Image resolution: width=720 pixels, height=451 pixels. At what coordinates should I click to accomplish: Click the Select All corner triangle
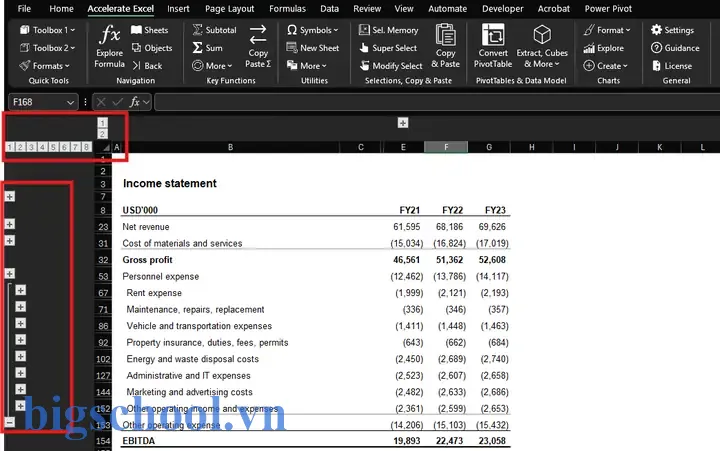pyautogui.click(x=106, y=147)
